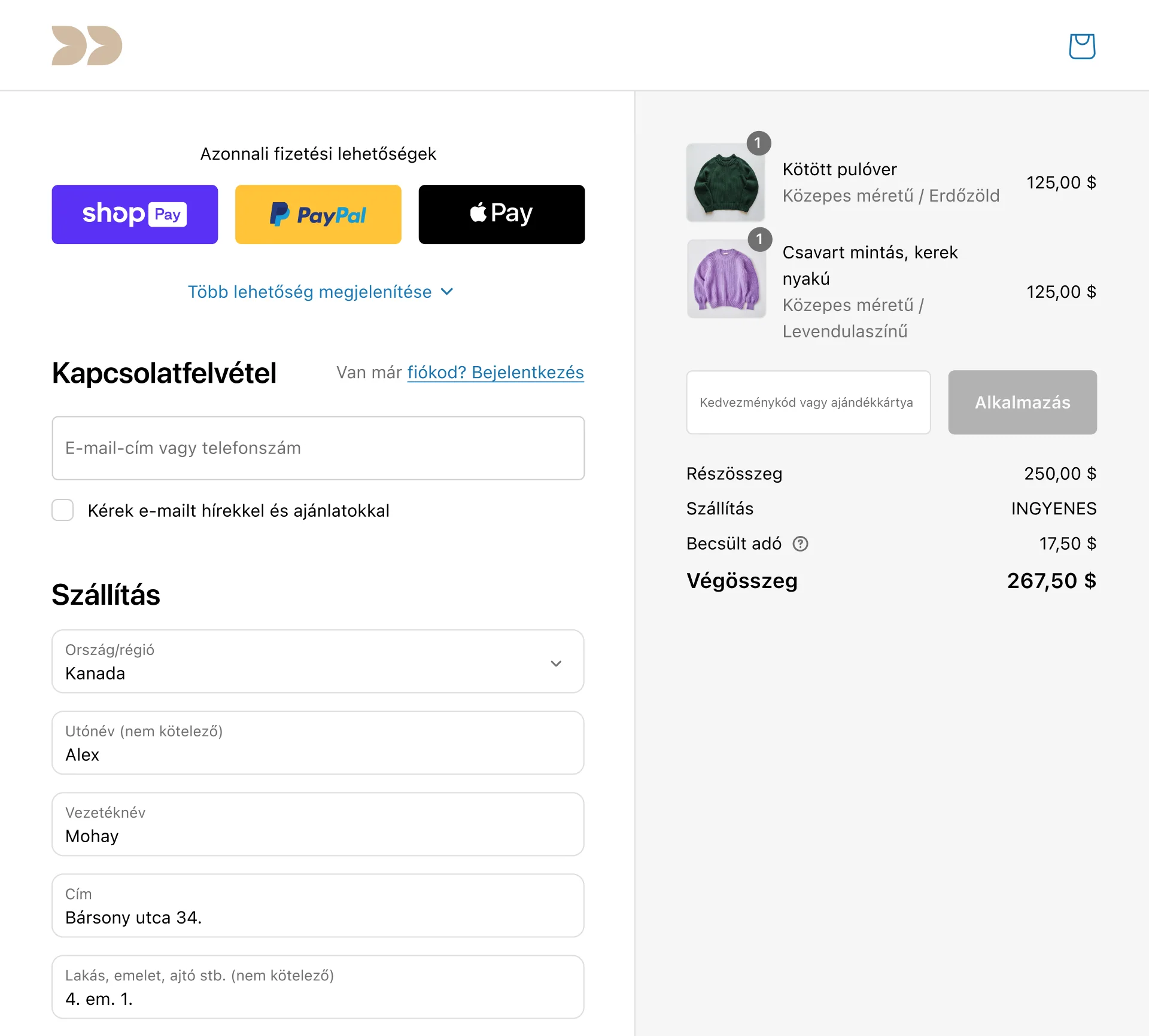Click the estimated tax help icon
The image size is (1149, 1036).
click(x=800, y=544)
